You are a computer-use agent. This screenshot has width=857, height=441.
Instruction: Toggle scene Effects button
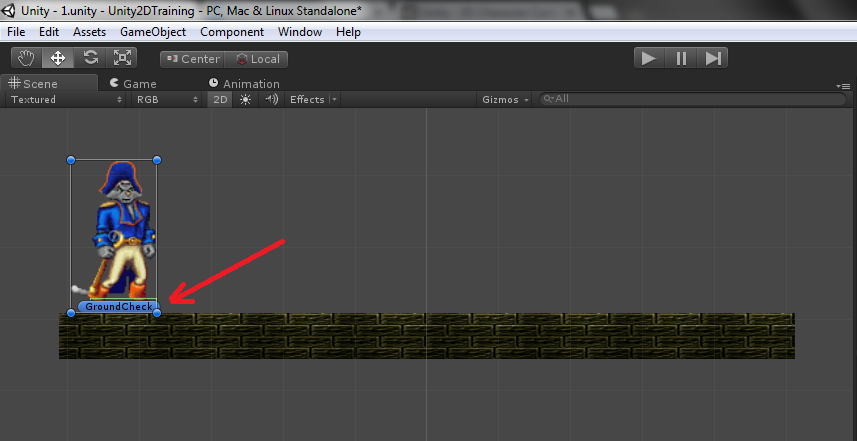click(307, 99)
